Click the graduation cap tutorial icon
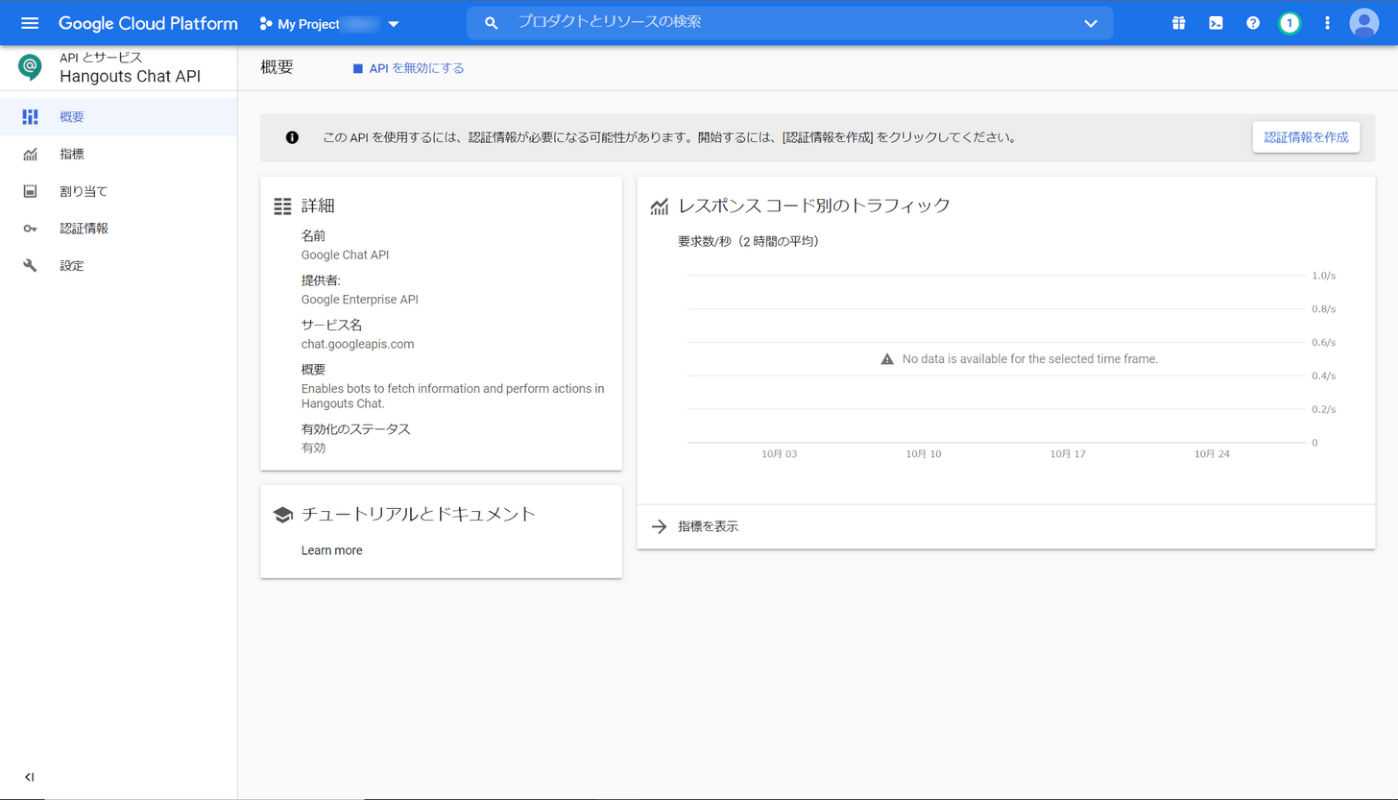 282,514
